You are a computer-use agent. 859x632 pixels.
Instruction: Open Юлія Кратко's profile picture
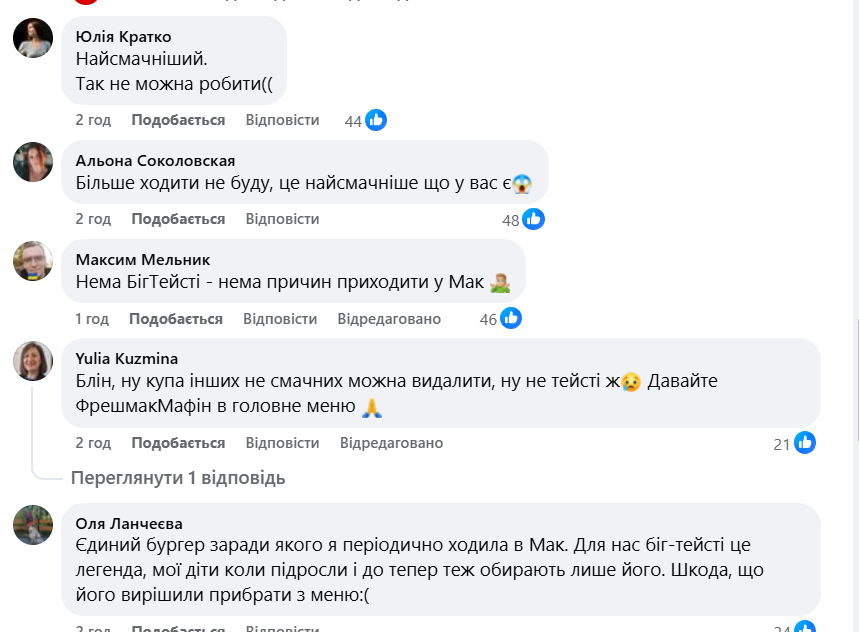(33, 38)
